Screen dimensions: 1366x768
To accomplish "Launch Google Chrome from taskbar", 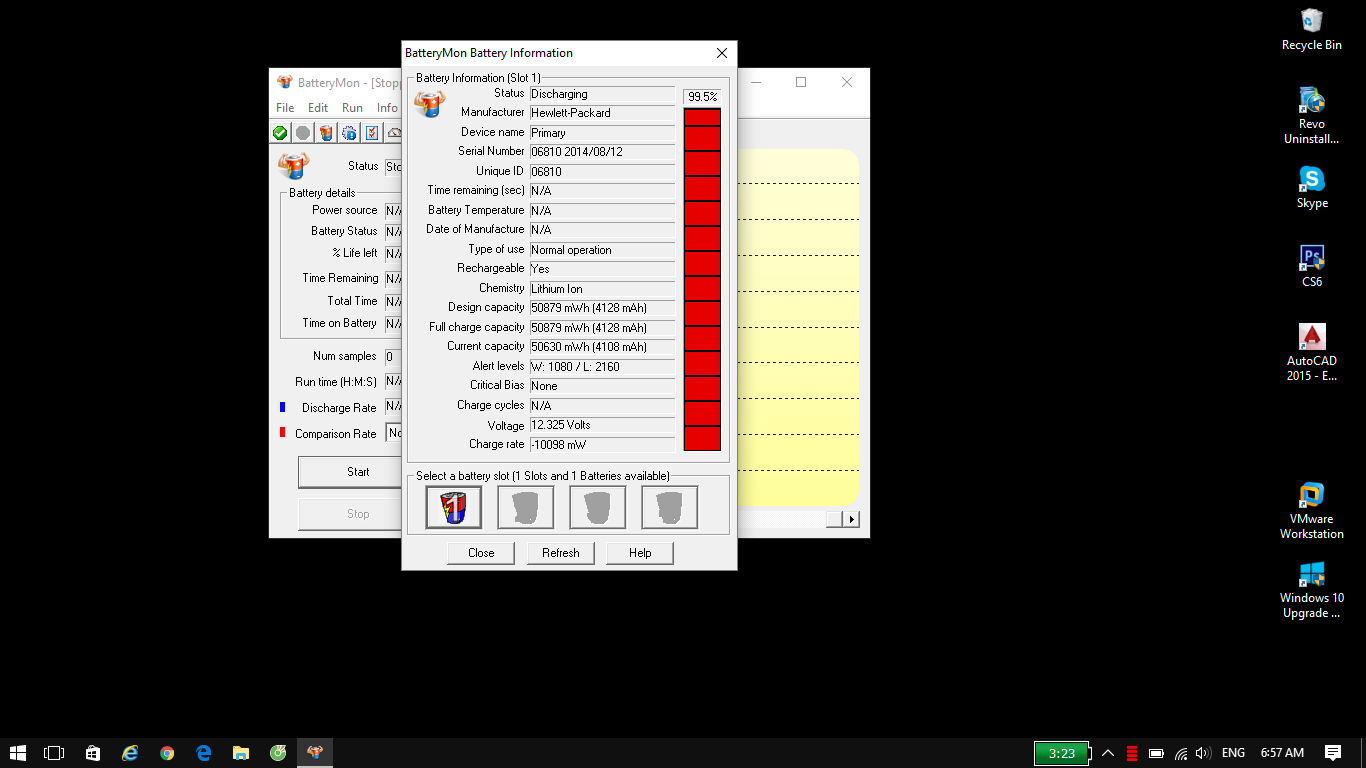I will coord(167,753).
